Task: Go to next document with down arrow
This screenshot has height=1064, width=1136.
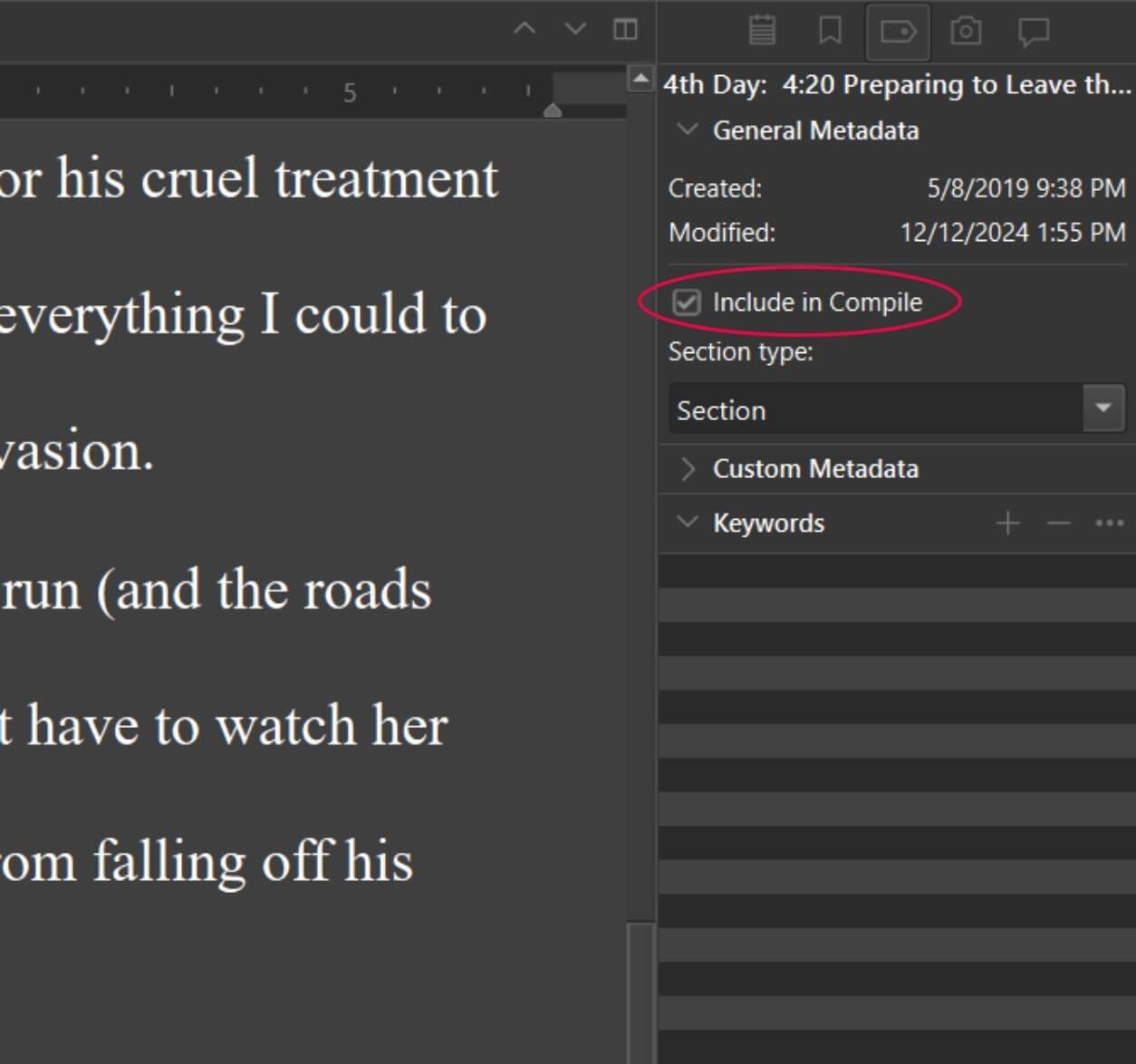Action: 575,29
